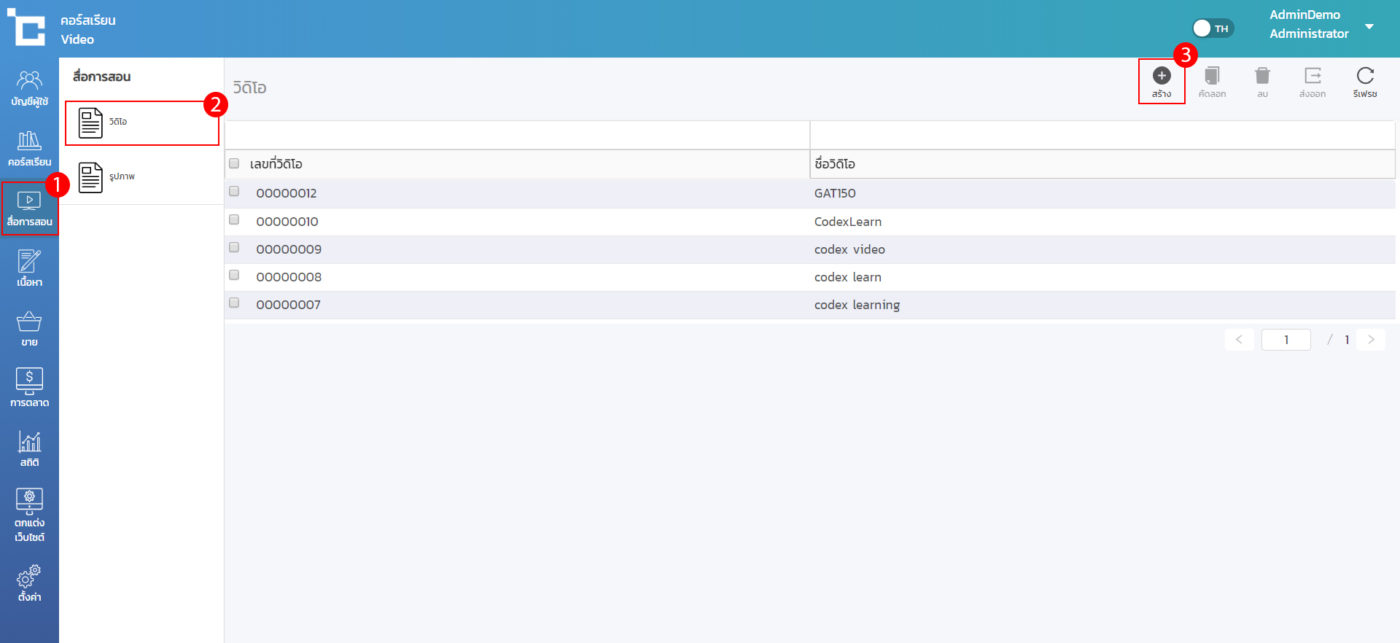Tick the checkbox for video 00000012
Image resolution: width=1400 pixels, height=643 pixels.
[x=234, y=192]
